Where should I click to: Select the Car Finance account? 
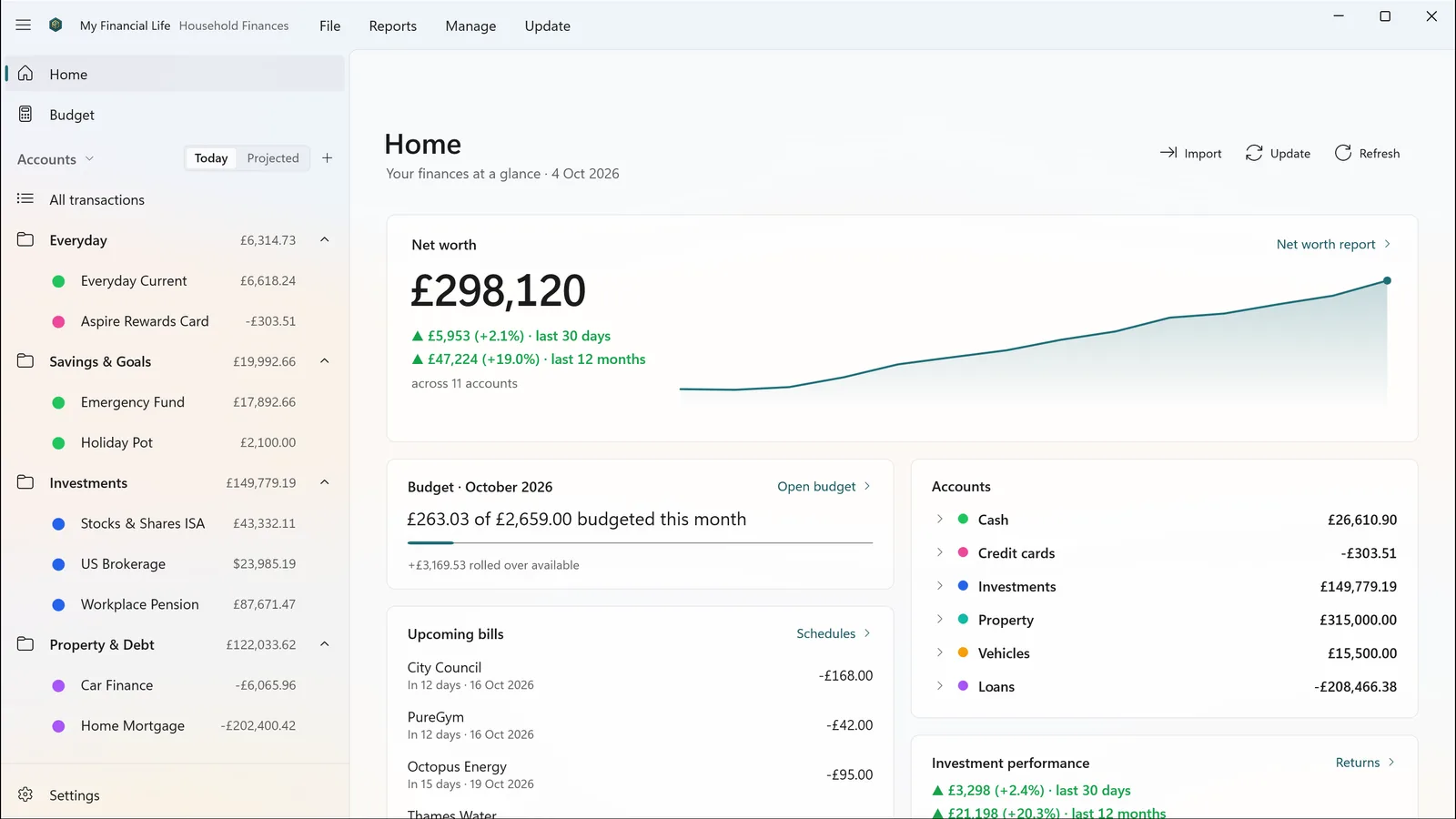tap(174, 685)
